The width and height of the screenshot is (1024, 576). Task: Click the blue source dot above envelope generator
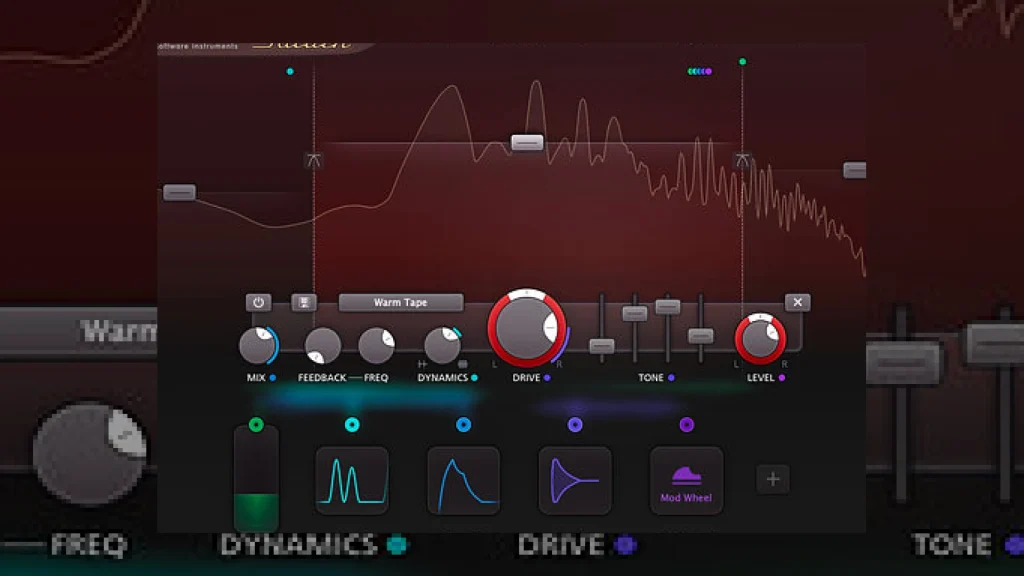pos(464,425)
